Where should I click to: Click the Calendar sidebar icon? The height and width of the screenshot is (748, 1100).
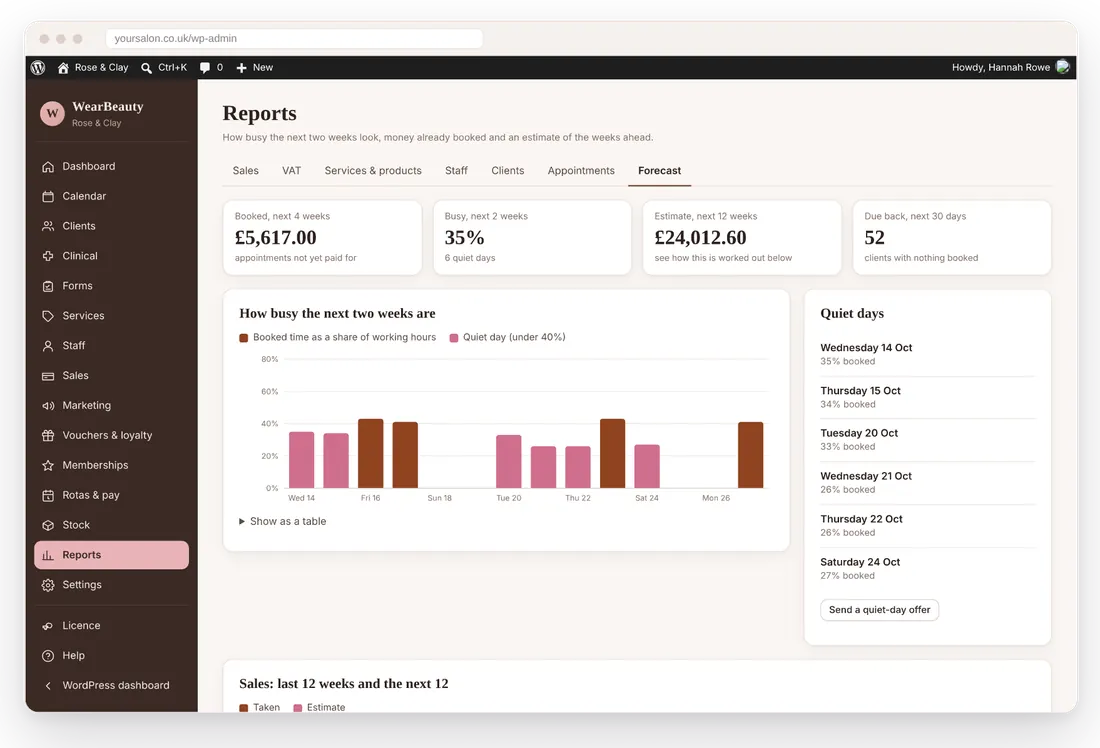coord(48,196)
